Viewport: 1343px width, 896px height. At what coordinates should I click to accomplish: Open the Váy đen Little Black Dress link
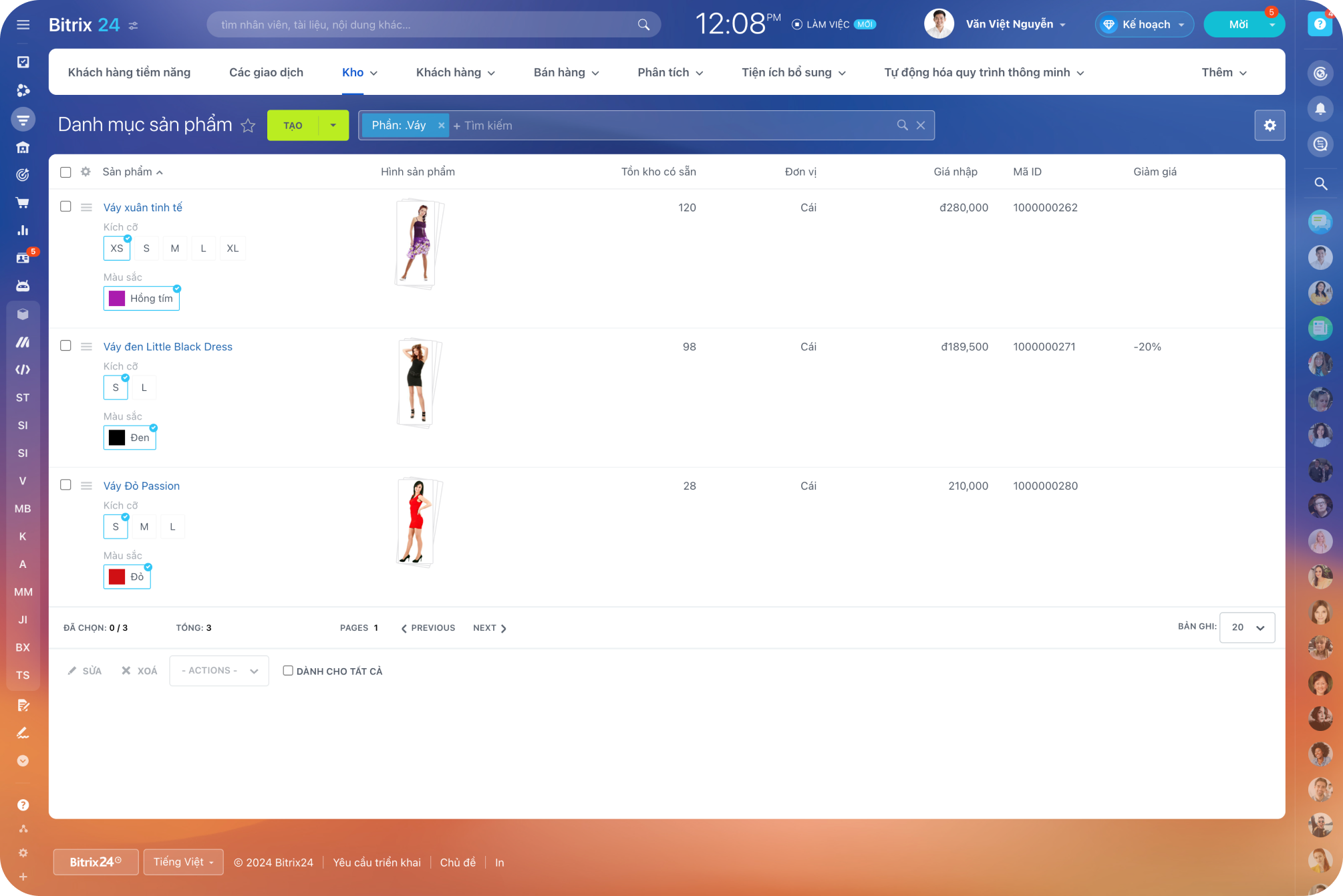[x=168, y=346]
